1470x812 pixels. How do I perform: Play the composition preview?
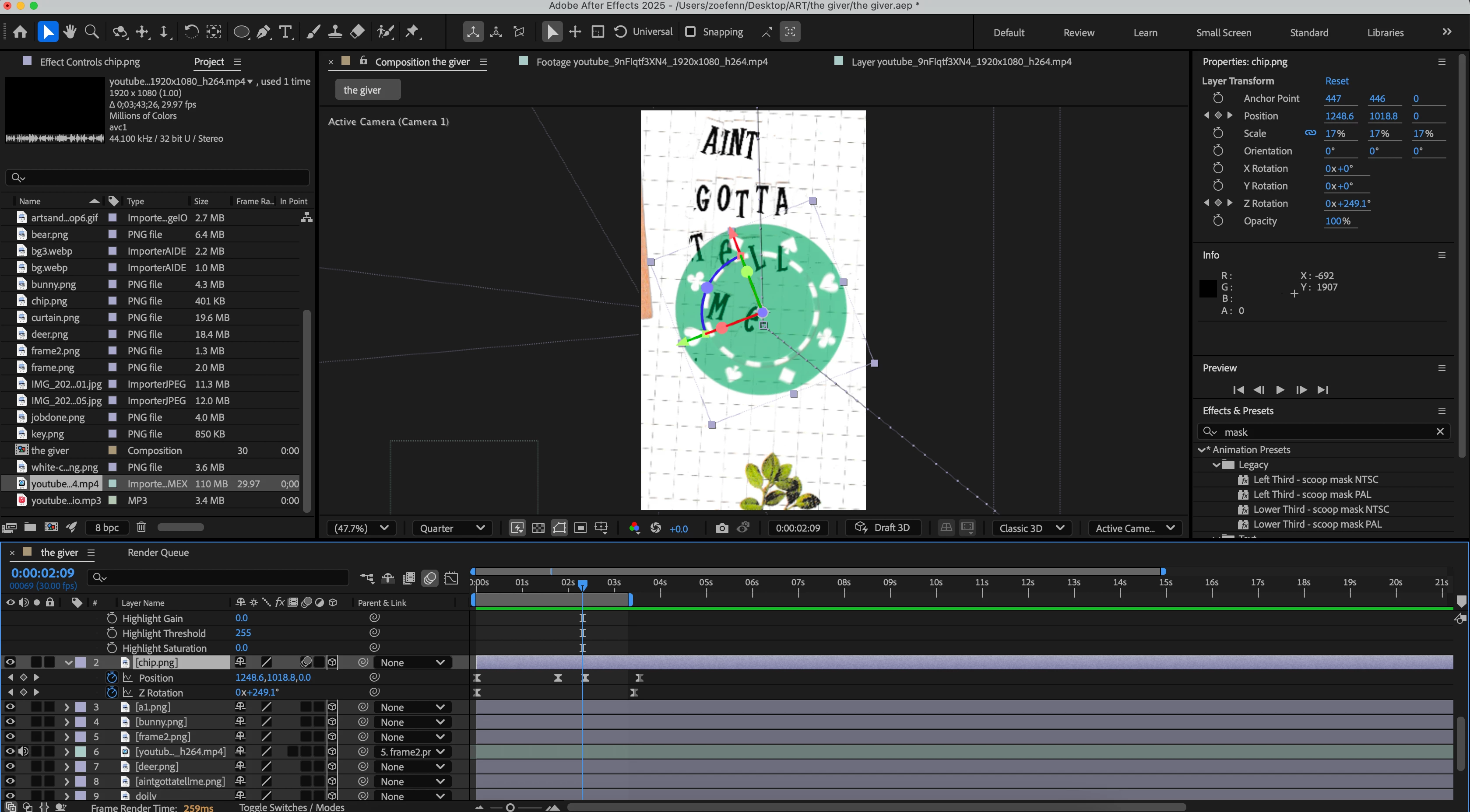pos(1280,389)
